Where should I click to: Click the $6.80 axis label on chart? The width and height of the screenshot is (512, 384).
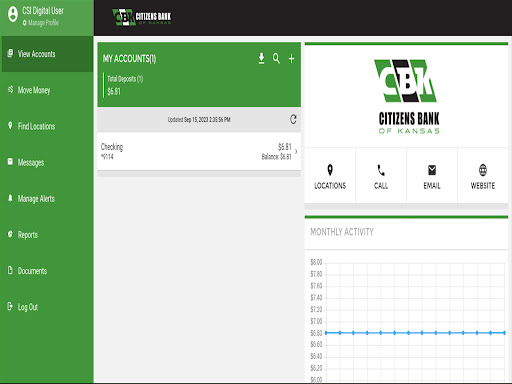pyautogui.click(x=316, y=333)
